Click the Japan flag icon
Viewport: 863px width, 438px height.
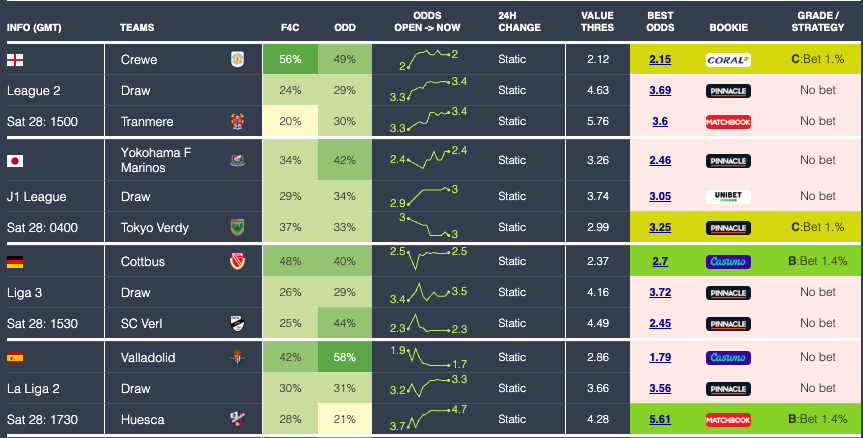click(x=15, y=160)
